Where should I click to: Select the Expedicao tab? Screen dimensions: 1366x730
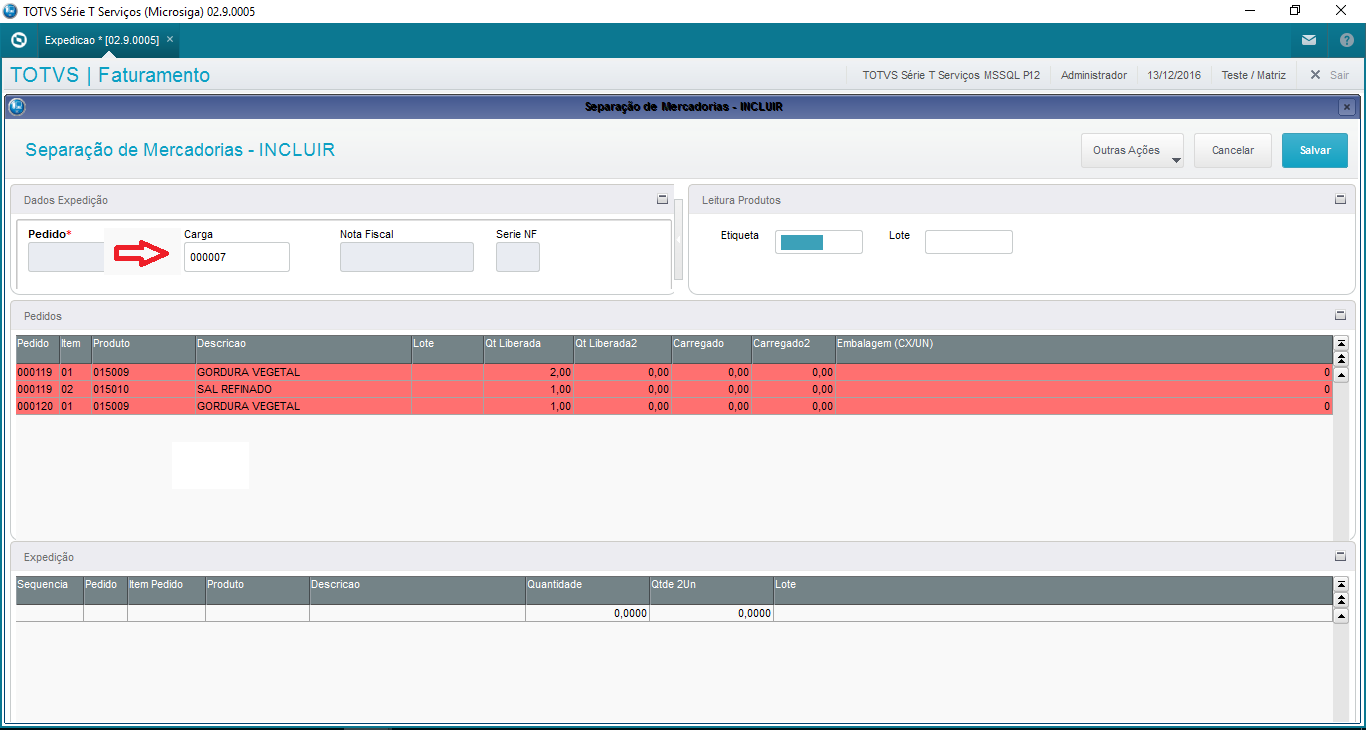(x=101, y=40)
